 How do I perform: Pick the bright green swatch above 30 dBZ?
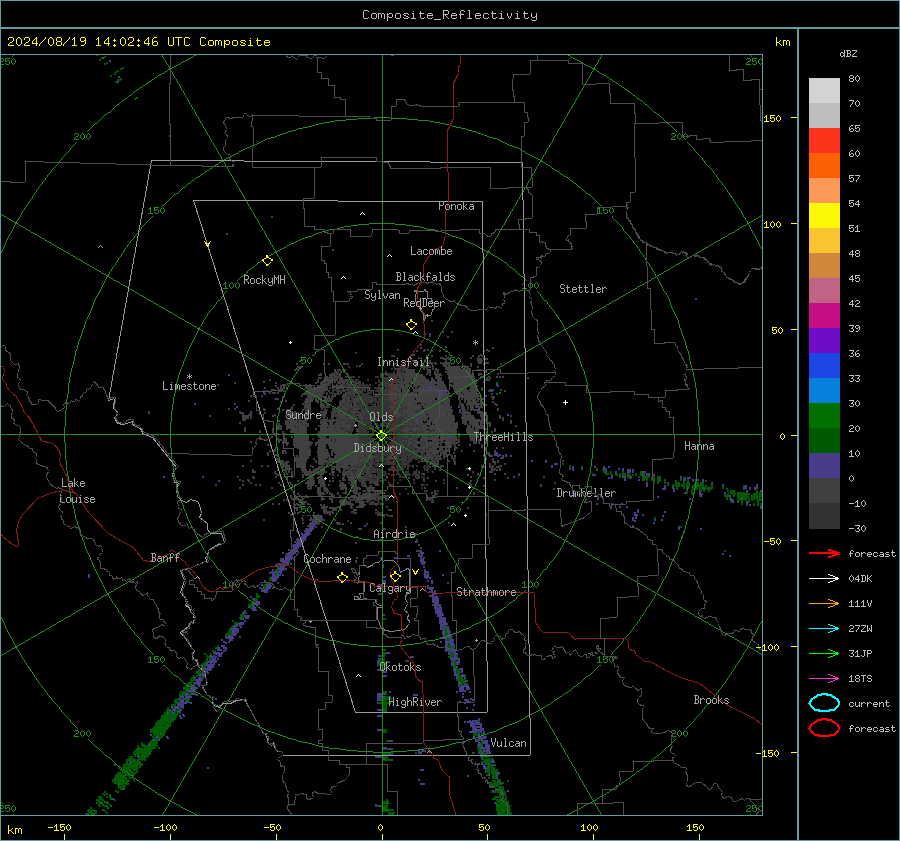pos(824,416)
